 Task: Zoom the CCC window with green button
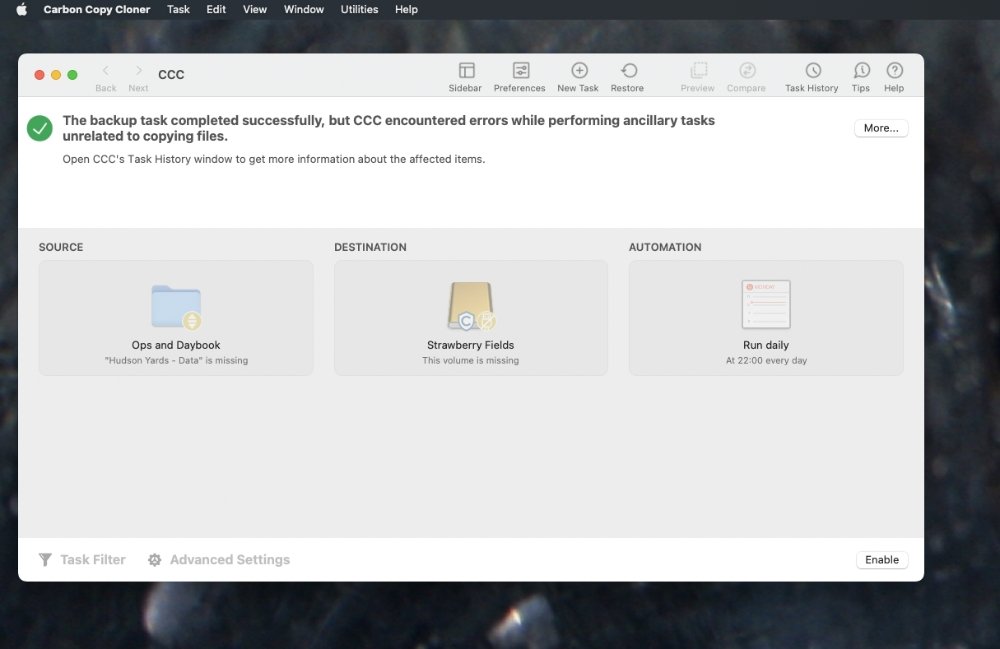73,75
